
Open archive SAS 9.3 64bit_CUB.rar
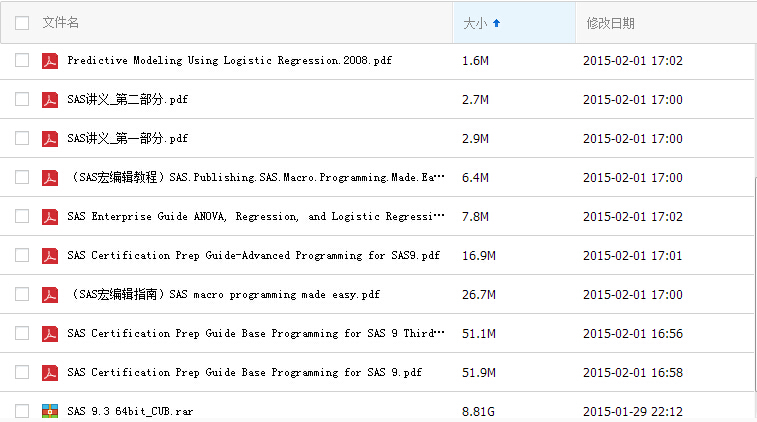tap(130, 411)
